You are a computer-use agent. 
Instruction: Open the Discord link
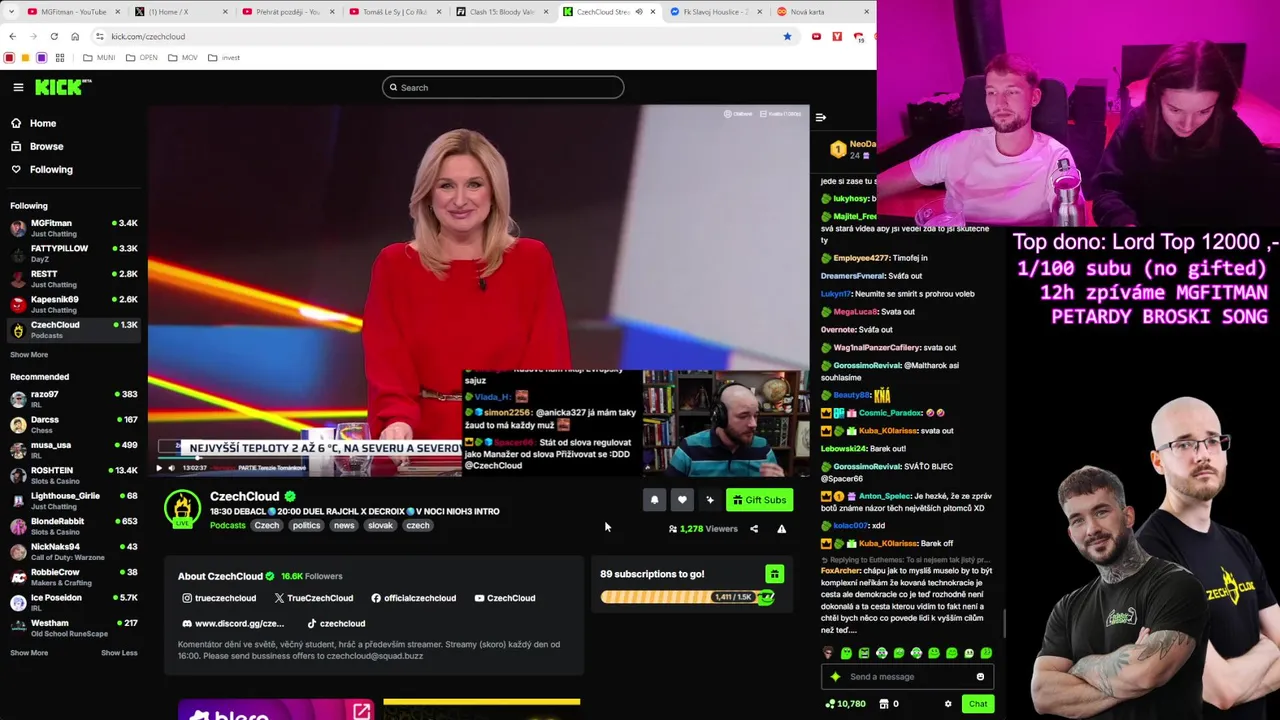click(233, 623)
